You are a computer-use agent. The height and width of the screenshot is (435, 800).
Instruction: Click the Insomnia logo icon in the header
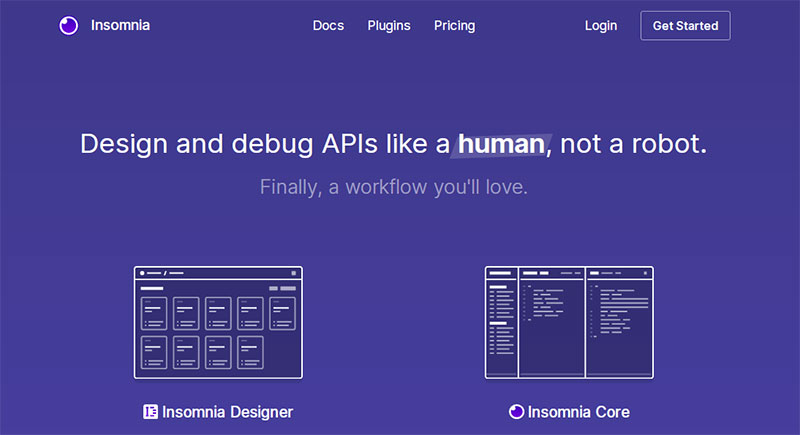[x=68, y=25]
